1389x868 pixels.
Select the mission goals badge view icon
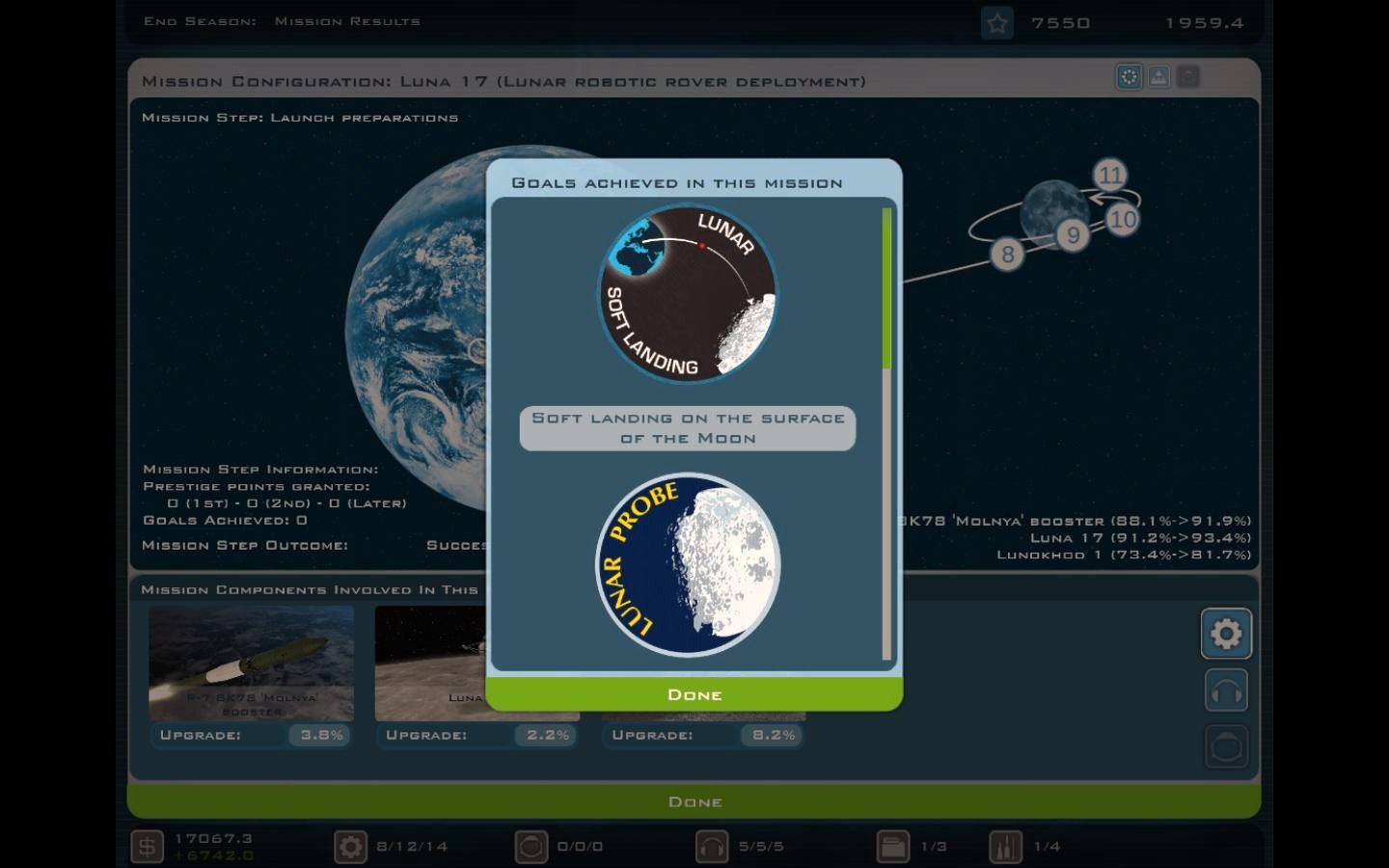click(x=1129, y=77)
